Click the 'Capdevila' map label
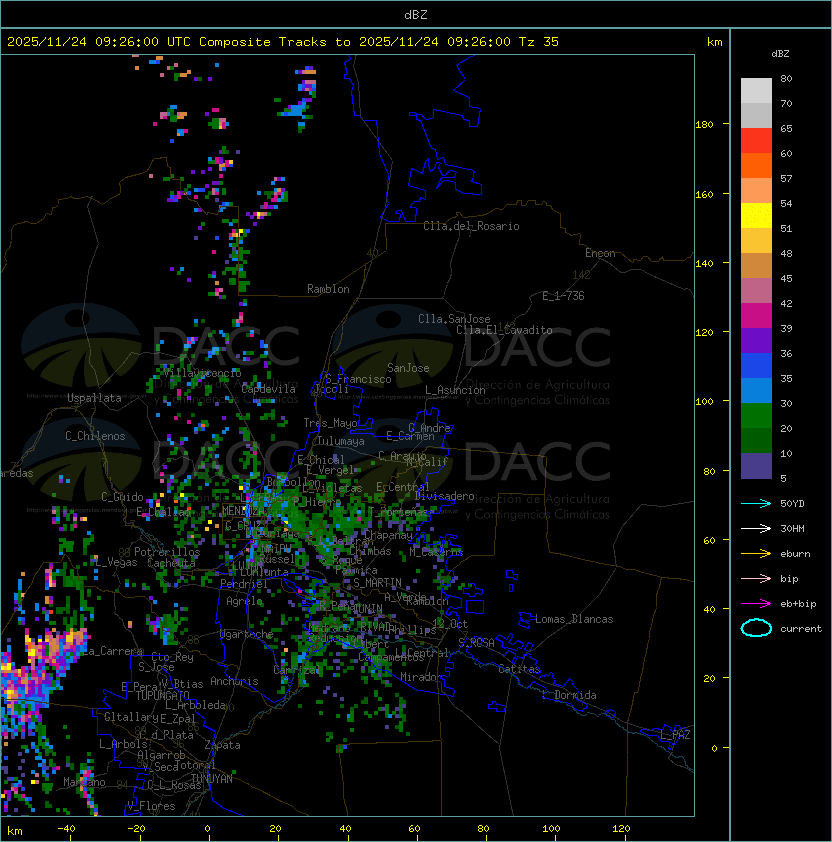The height and width of the screenshot is (842, 832). 268,389
